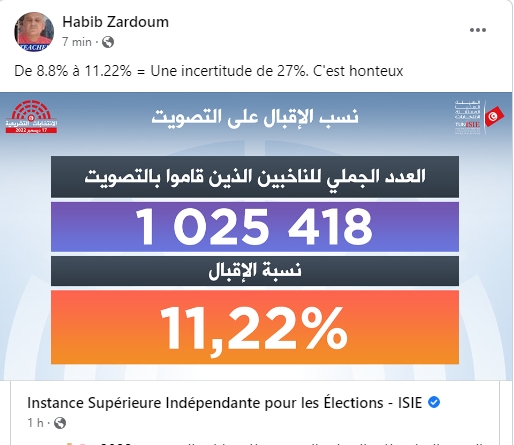The width and height of the screenshot is (514, 445).
Task: Click the purple '1 025 418' voter count banner
Action: pyautogui.click(x=255, y=226)
